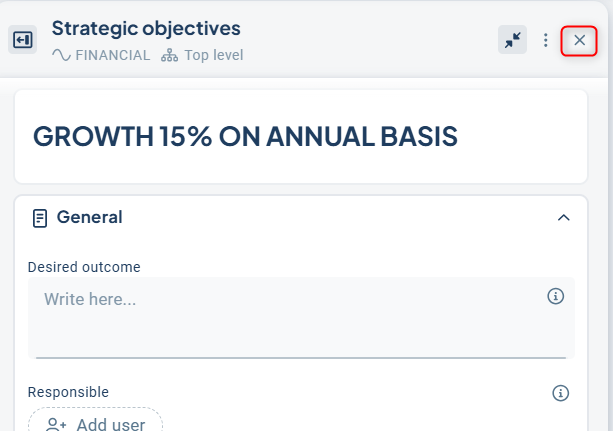This screenshot has width=613, height=431.
Task: Click the General section header label
Action: coord(89,217)
